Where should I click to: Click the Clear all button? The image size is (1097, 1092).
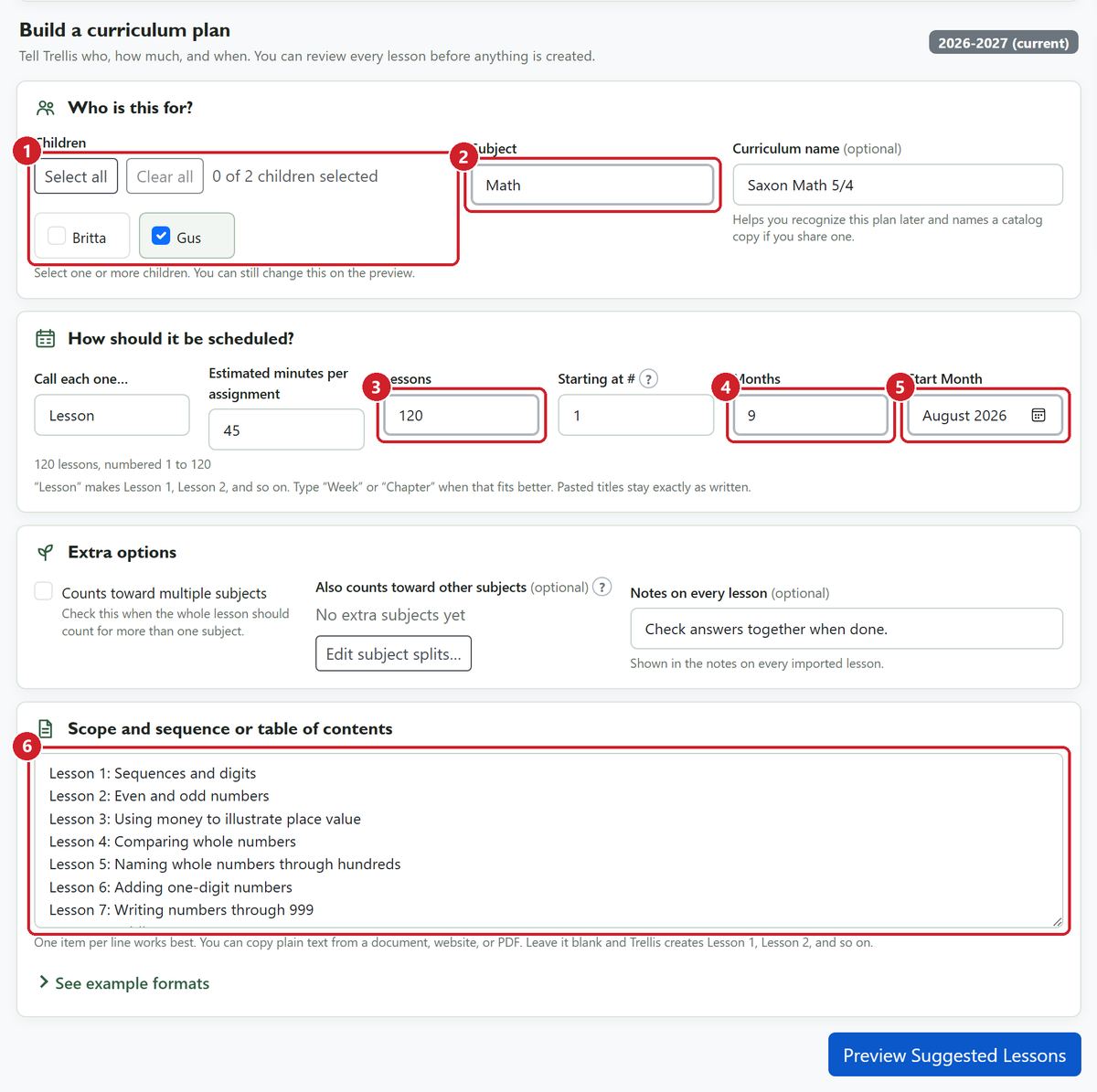point(165,176)
